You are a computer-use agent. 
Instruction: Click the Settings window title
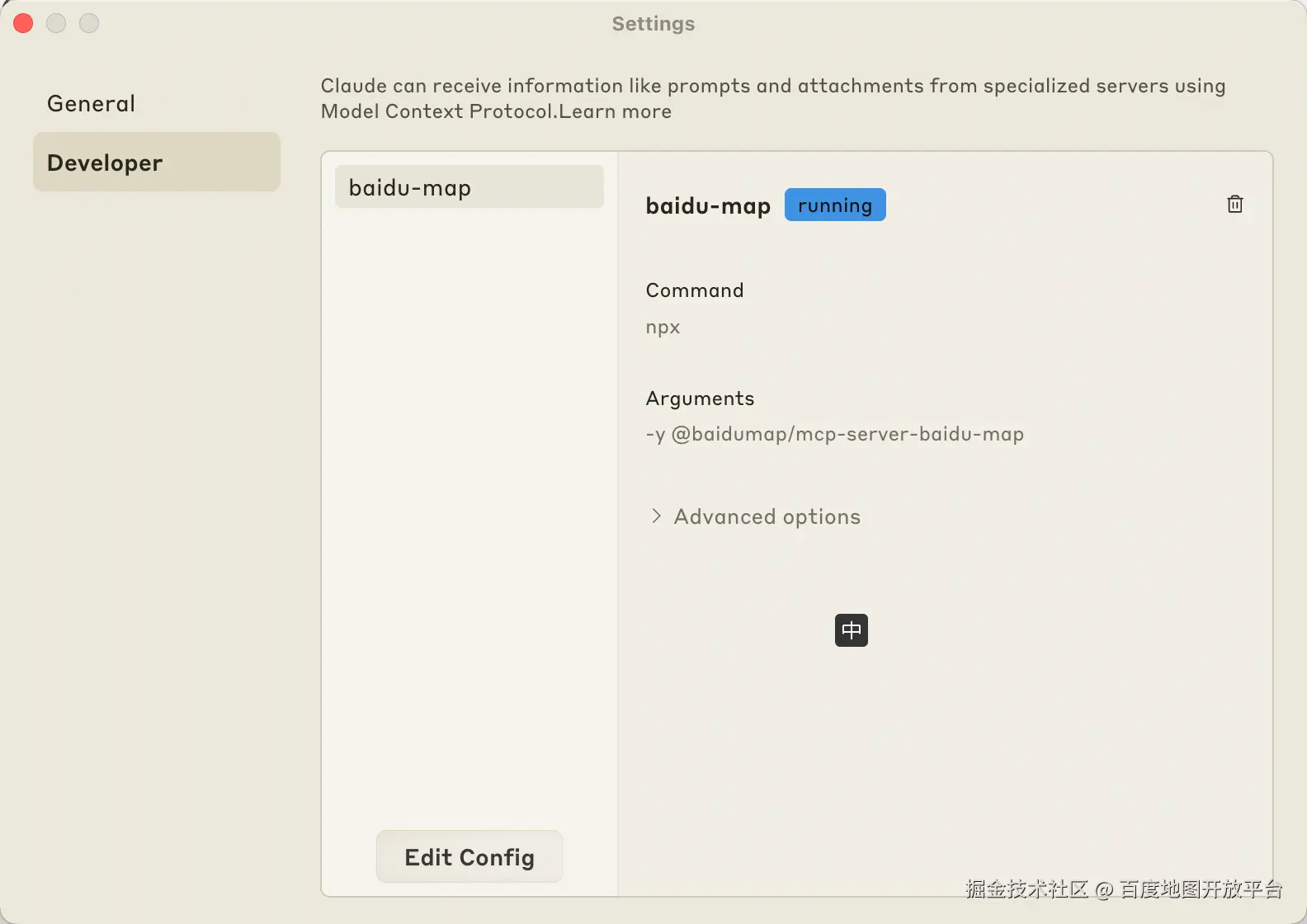pos(653,24)
